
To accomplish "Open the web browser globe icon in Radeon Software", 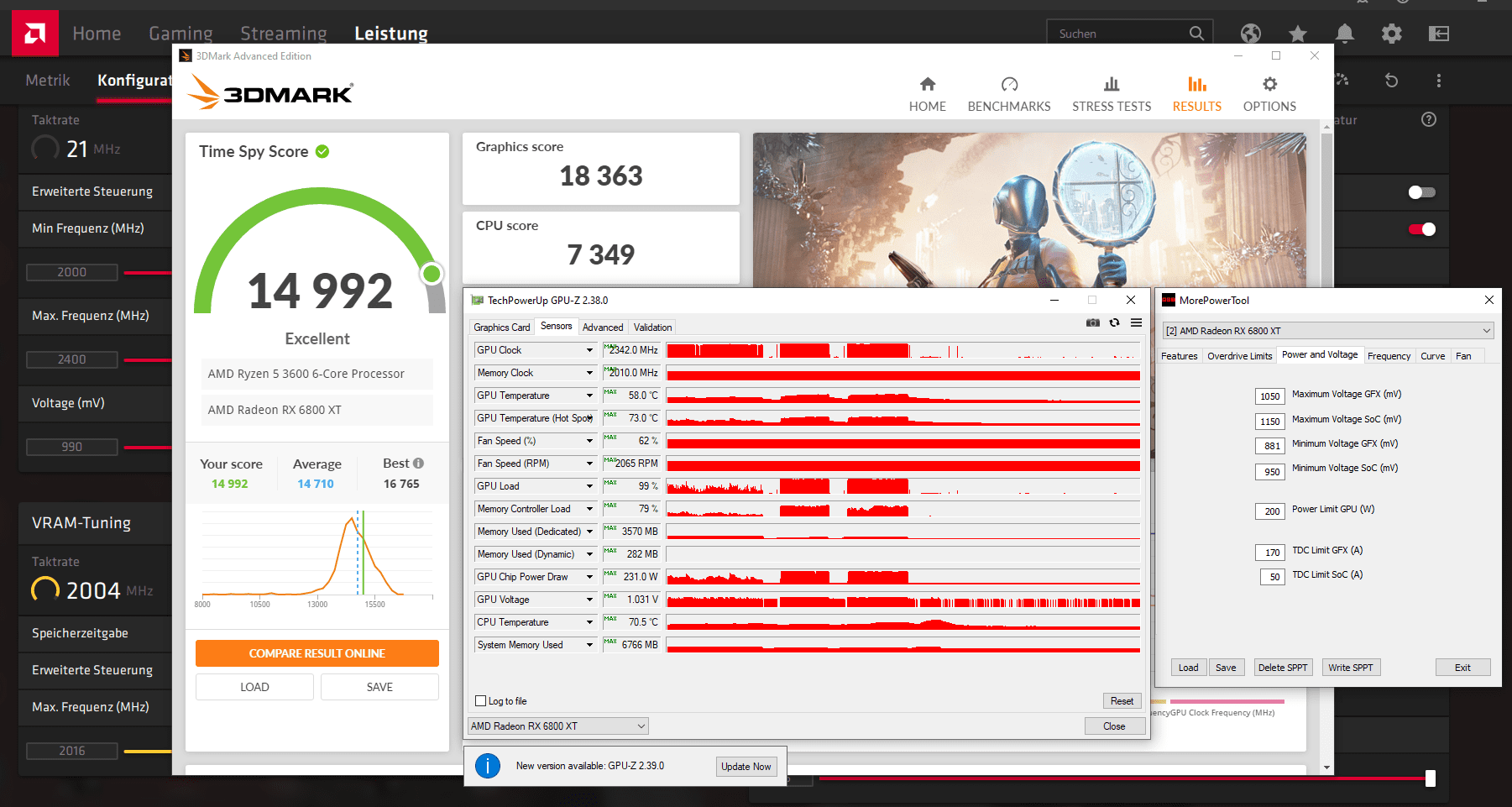I will point(1251,34).
